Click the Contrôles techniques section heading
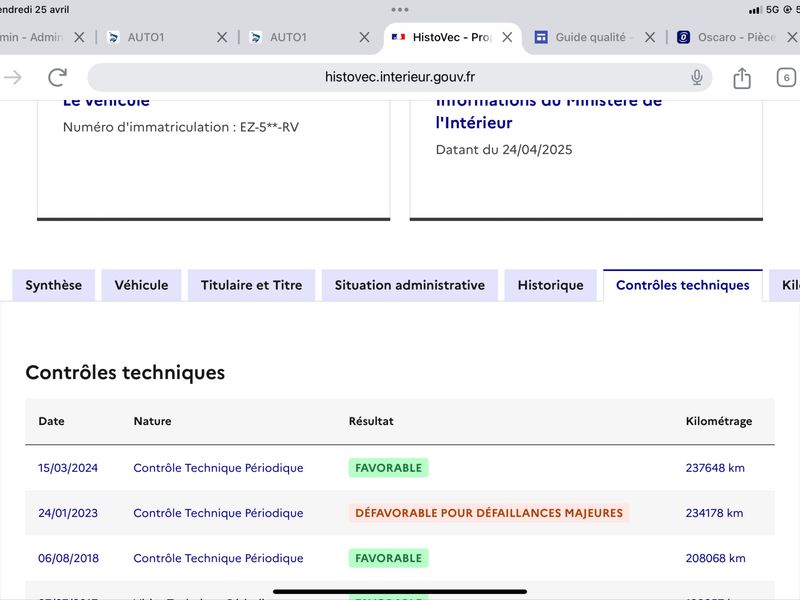This screenshot has width=800, height=600. point(125,372)
